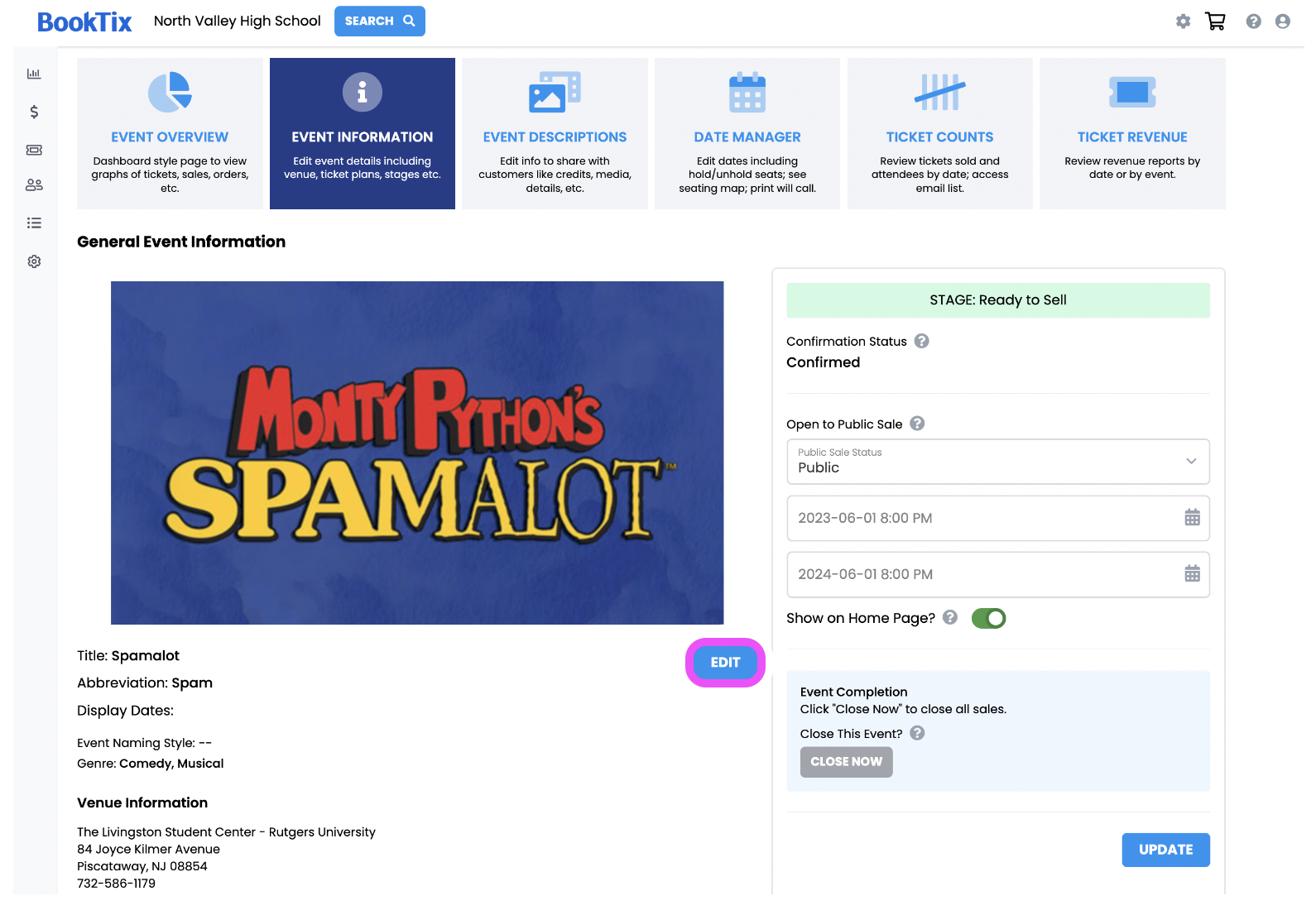The width and height of the screenshot is (1316, 915).
Task: Click the 2024-06-01 8:00 PM date field
Action: tap(998, 574)
